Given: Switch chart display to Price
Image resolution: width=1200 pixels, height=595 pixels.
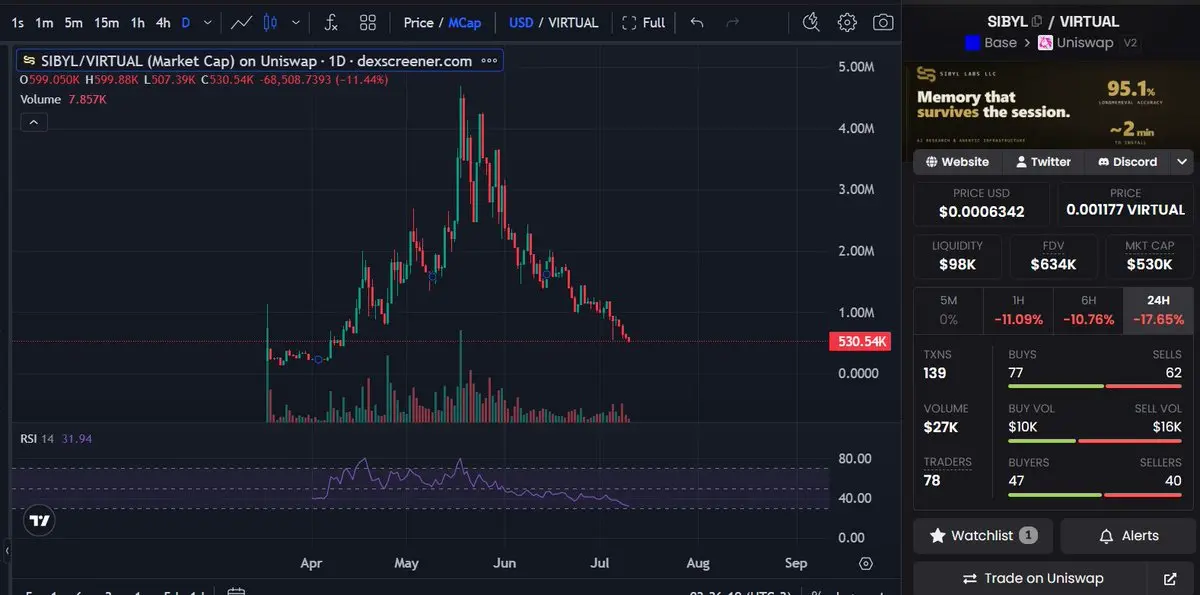Looking at the screenshot, I should (419, 22).
